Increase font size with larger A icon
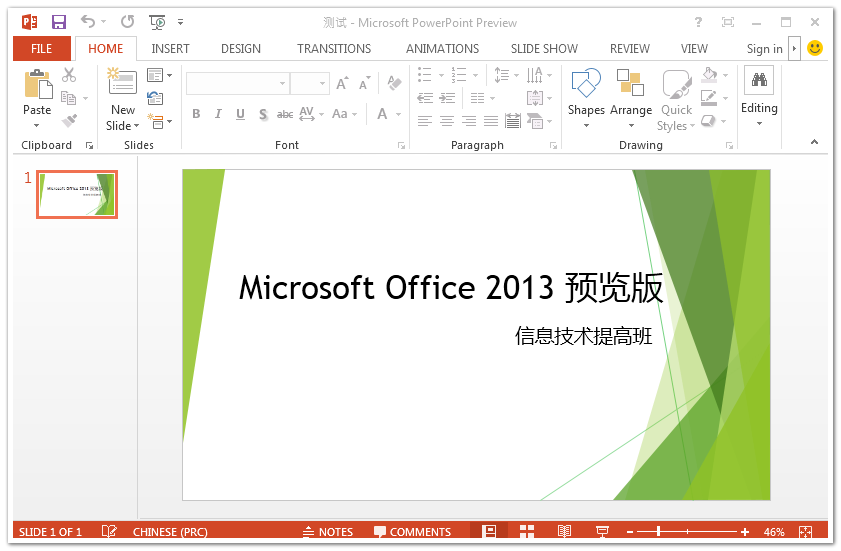 click(x=342, y=83)
